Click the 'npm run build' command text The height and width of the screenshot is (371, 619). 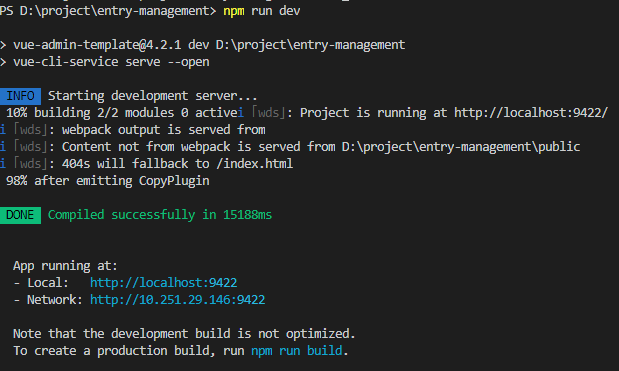click(296, 350)
